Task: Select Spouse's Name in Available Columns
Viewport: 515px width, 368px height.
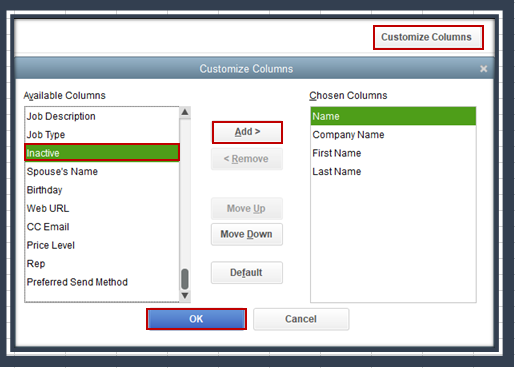Action: (102, 172)
